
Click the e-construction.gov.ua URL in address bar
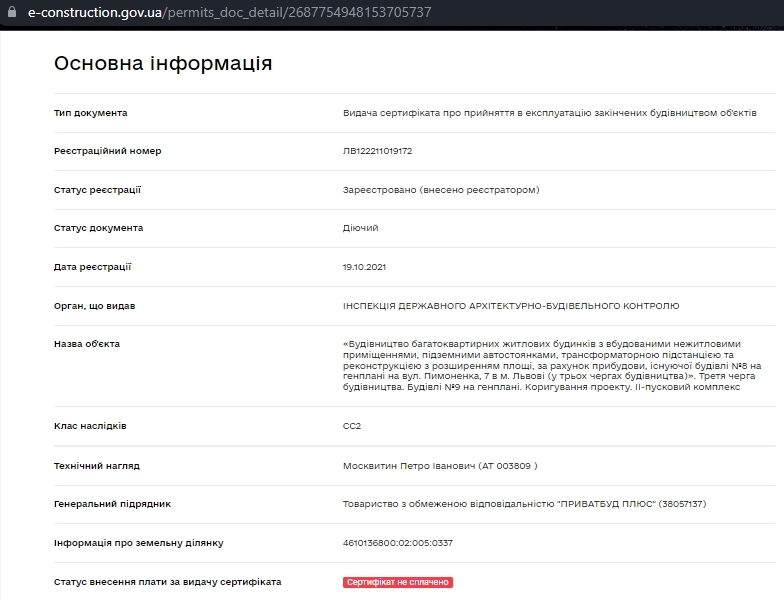[230, 12]
